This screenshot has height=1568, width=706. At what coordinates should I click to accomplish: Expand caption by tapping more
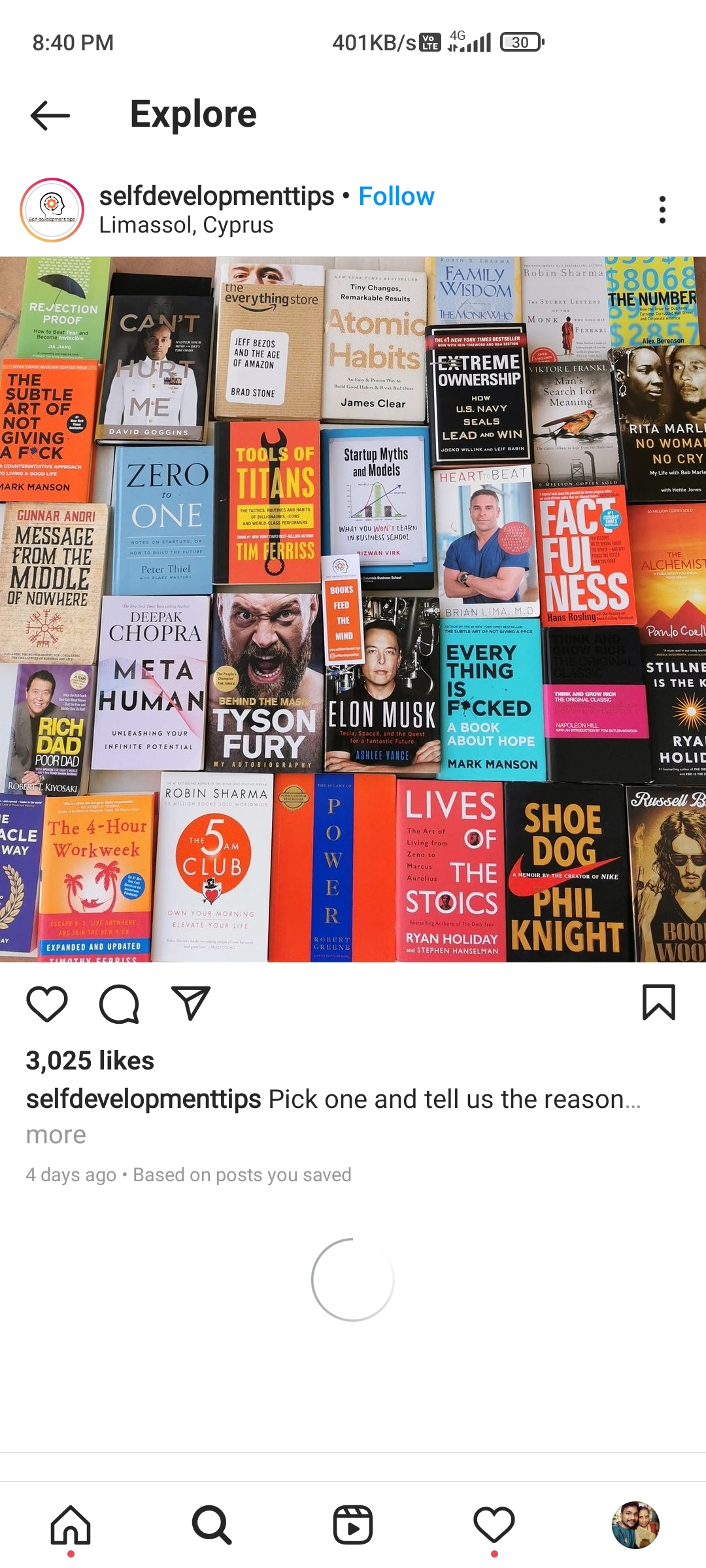56,1135
